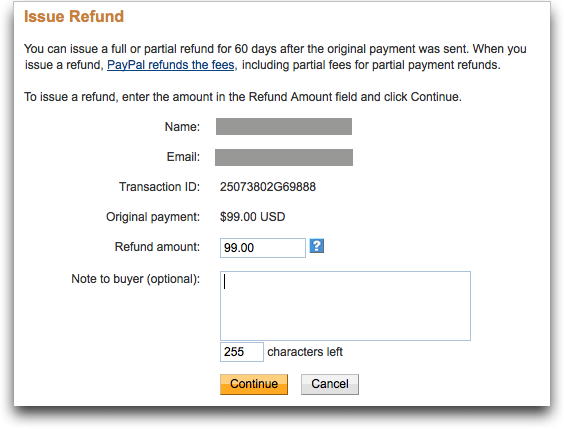Click the $99.00 USD original payment value
The width and height of the screenshot is (564, 429).
pos(253,217)
